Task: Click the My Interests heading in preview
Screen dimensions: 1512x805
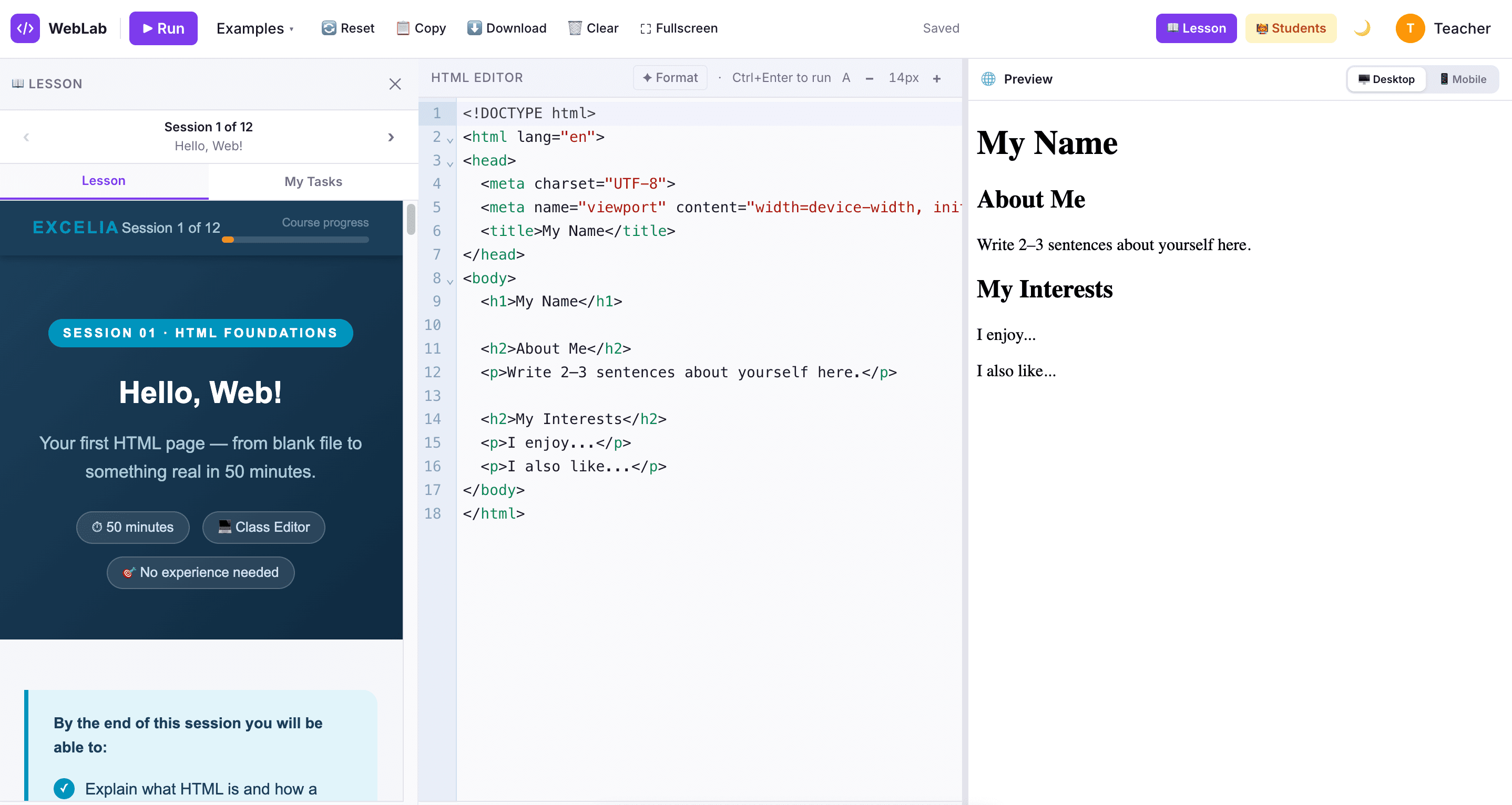Action: point(1044,288)
